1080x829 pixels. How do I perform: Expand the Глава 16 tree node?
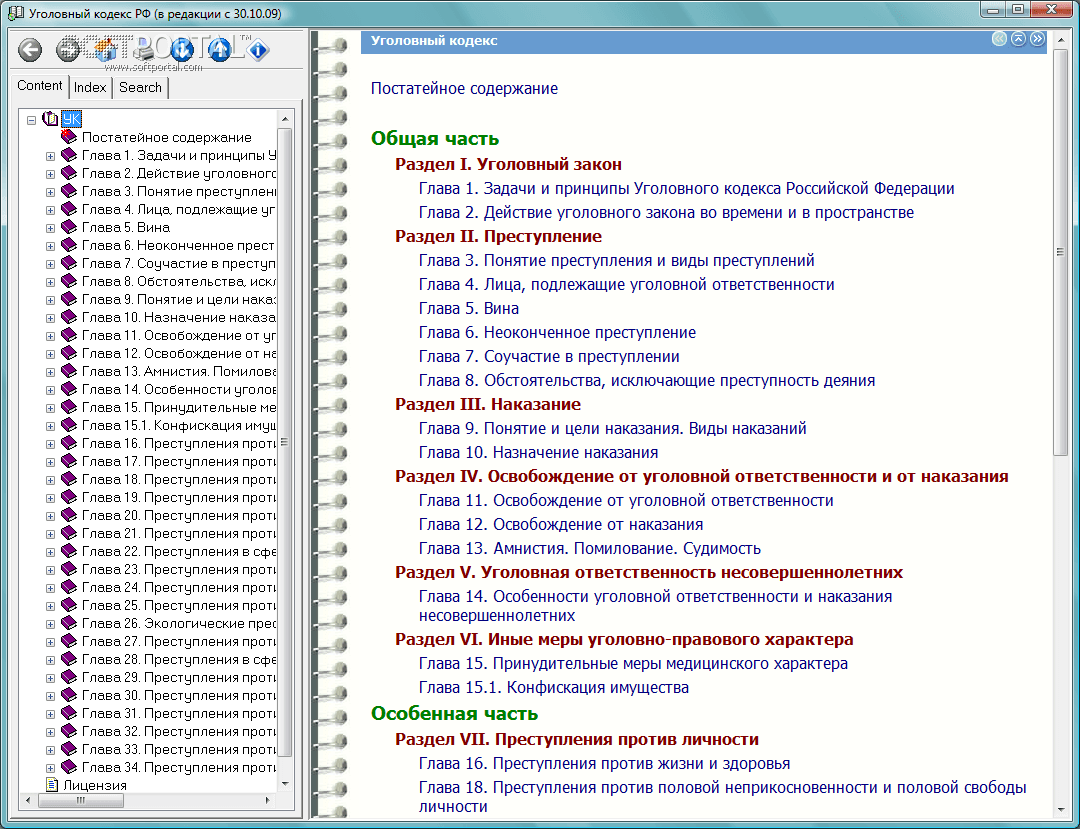(x=50, y=444)
